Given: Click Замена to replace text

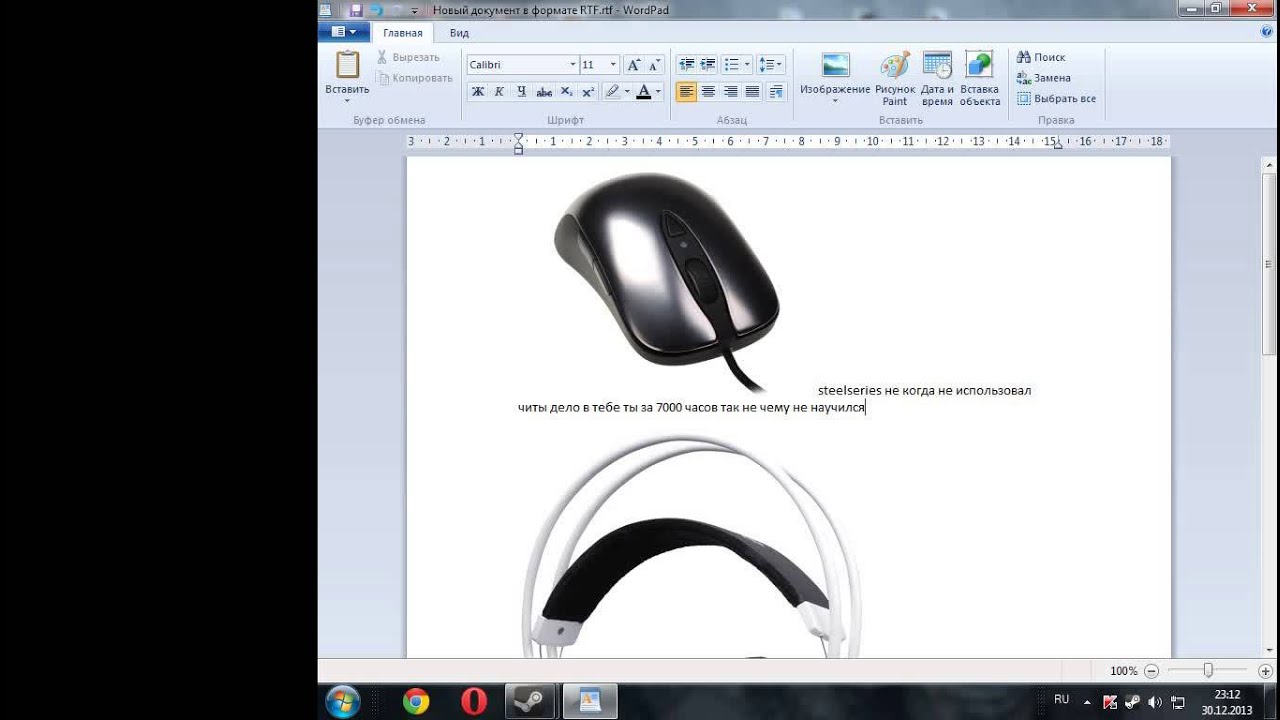Looking at the screenshot, I should [x=1044, y=78].
